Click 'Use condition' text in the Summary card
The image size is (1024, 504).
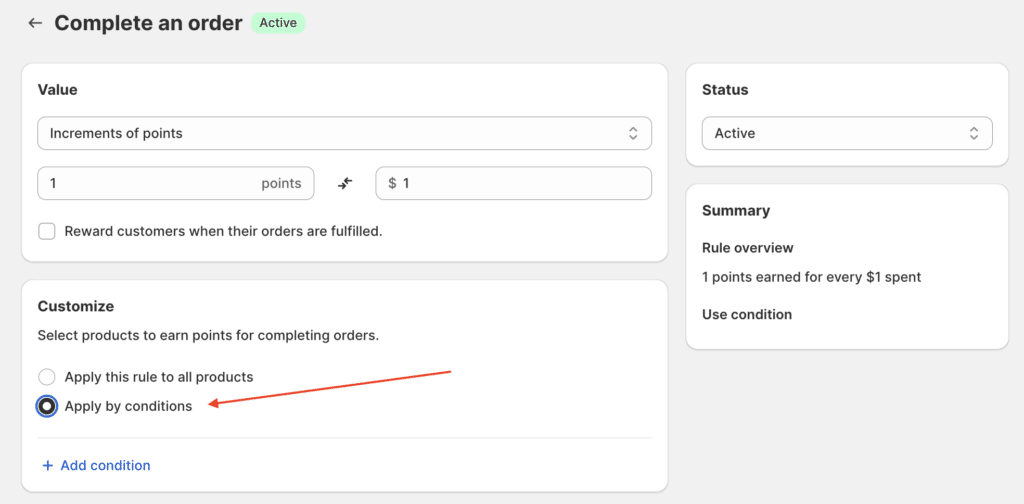[x=747, y=314]
